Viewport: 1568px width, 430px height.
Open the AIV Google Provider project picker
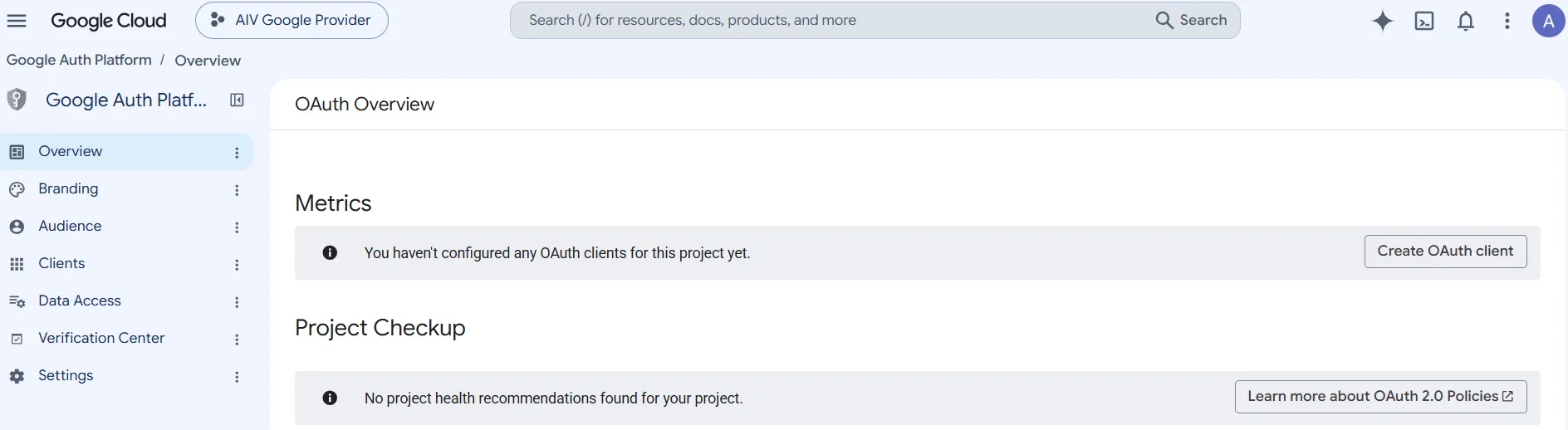tap(292, 20)
